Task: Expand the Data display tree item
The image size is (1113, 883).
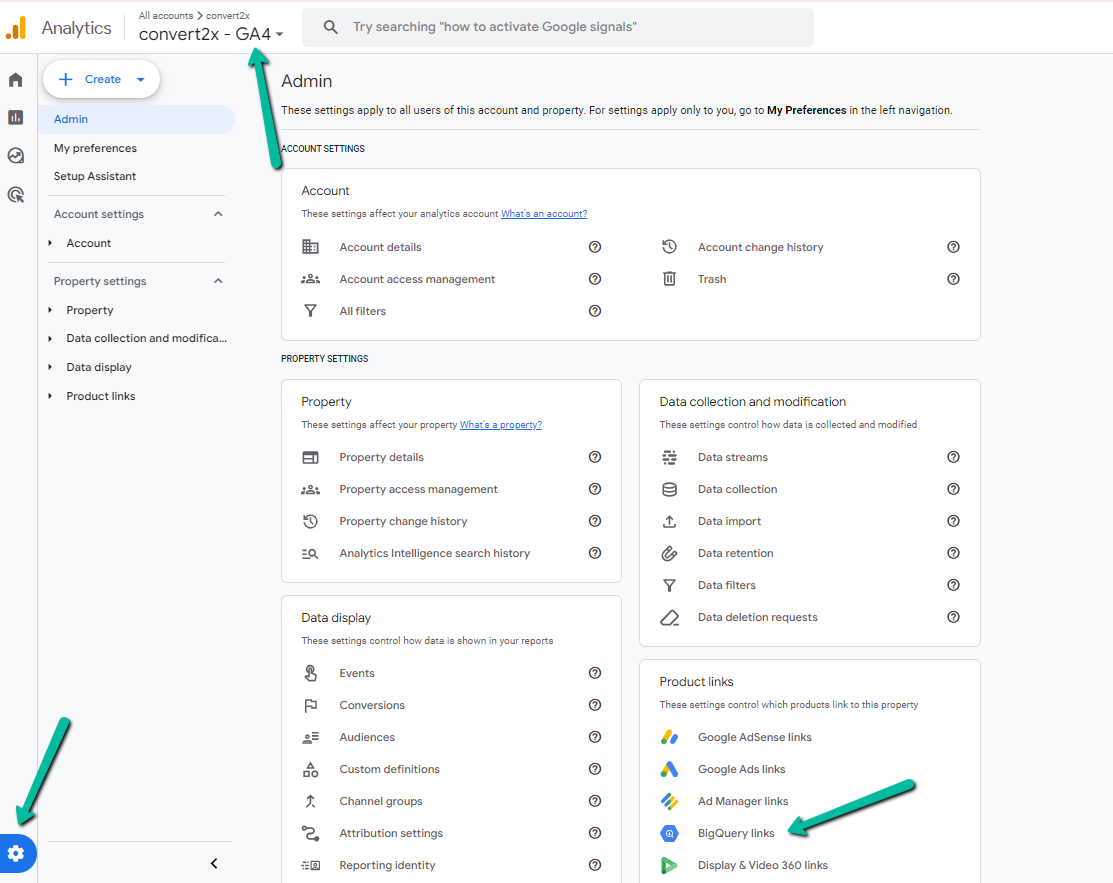Action: click(50, 367)
